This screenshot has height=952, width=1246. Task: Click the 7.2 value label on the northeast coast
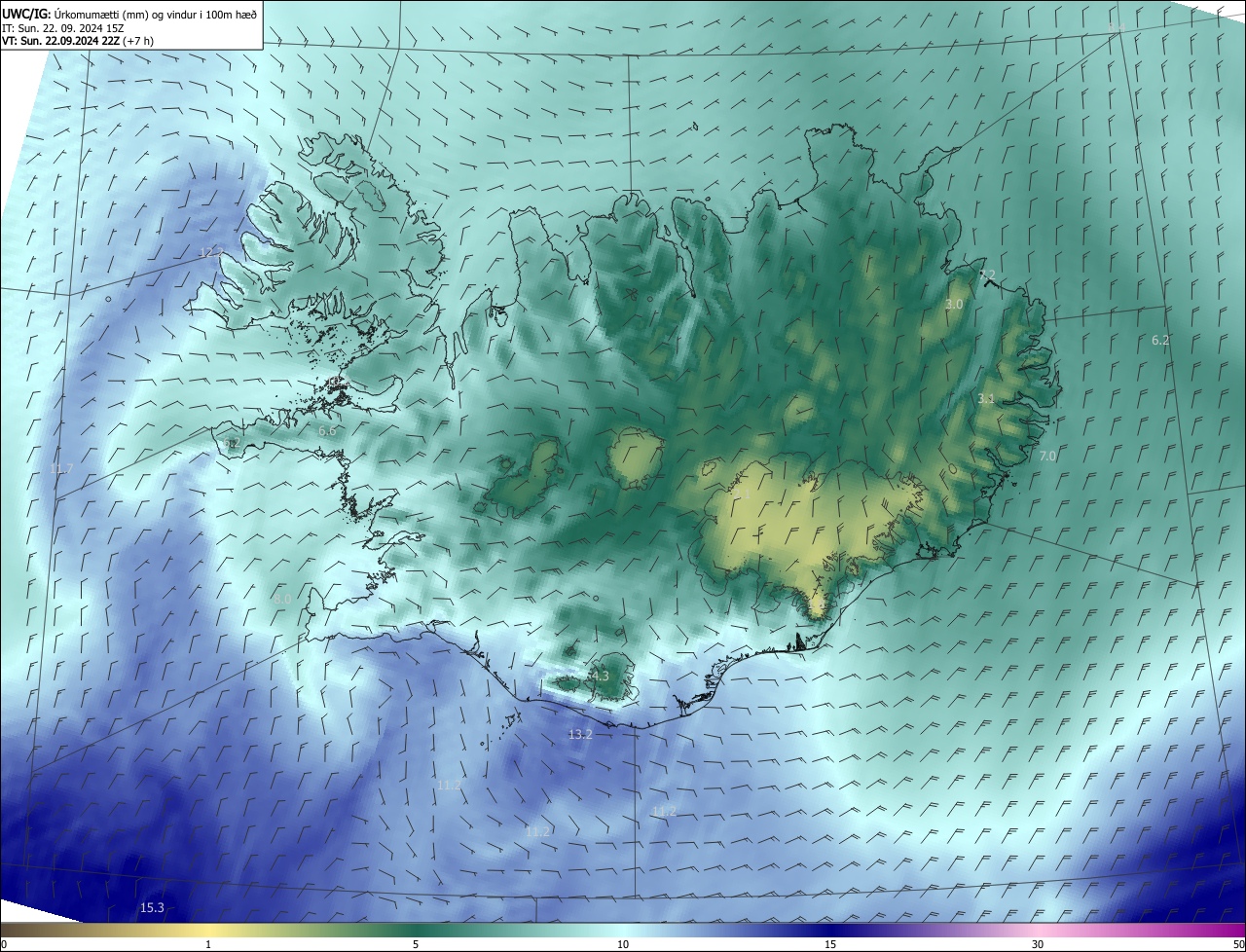click(x=987, y=275)
